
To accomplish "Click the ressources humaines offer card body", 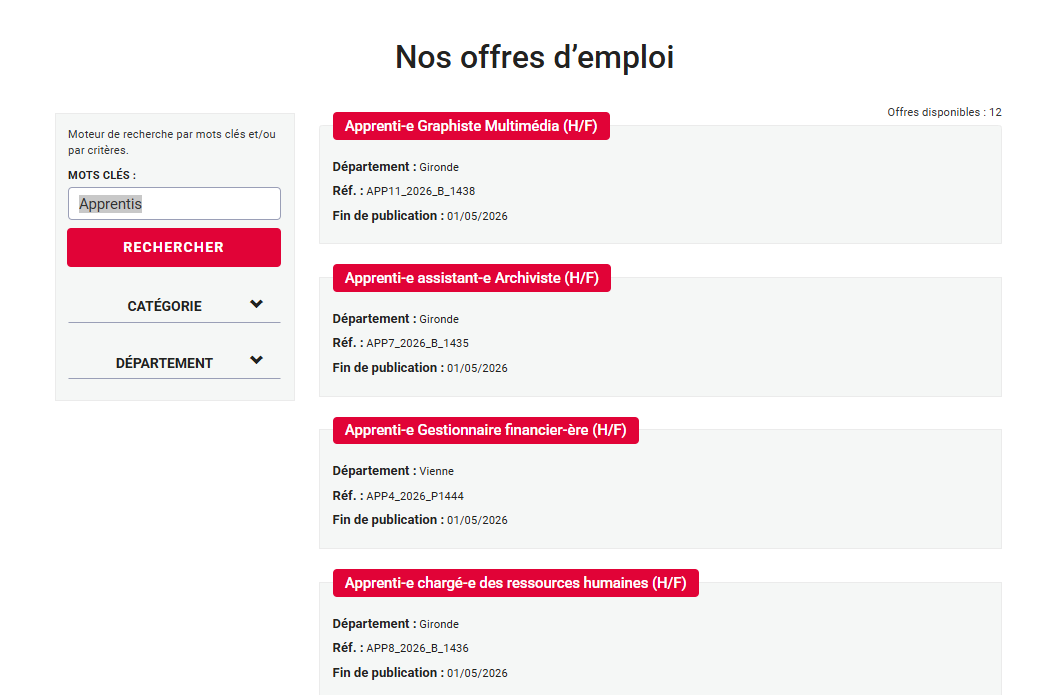I will point(659,640).
